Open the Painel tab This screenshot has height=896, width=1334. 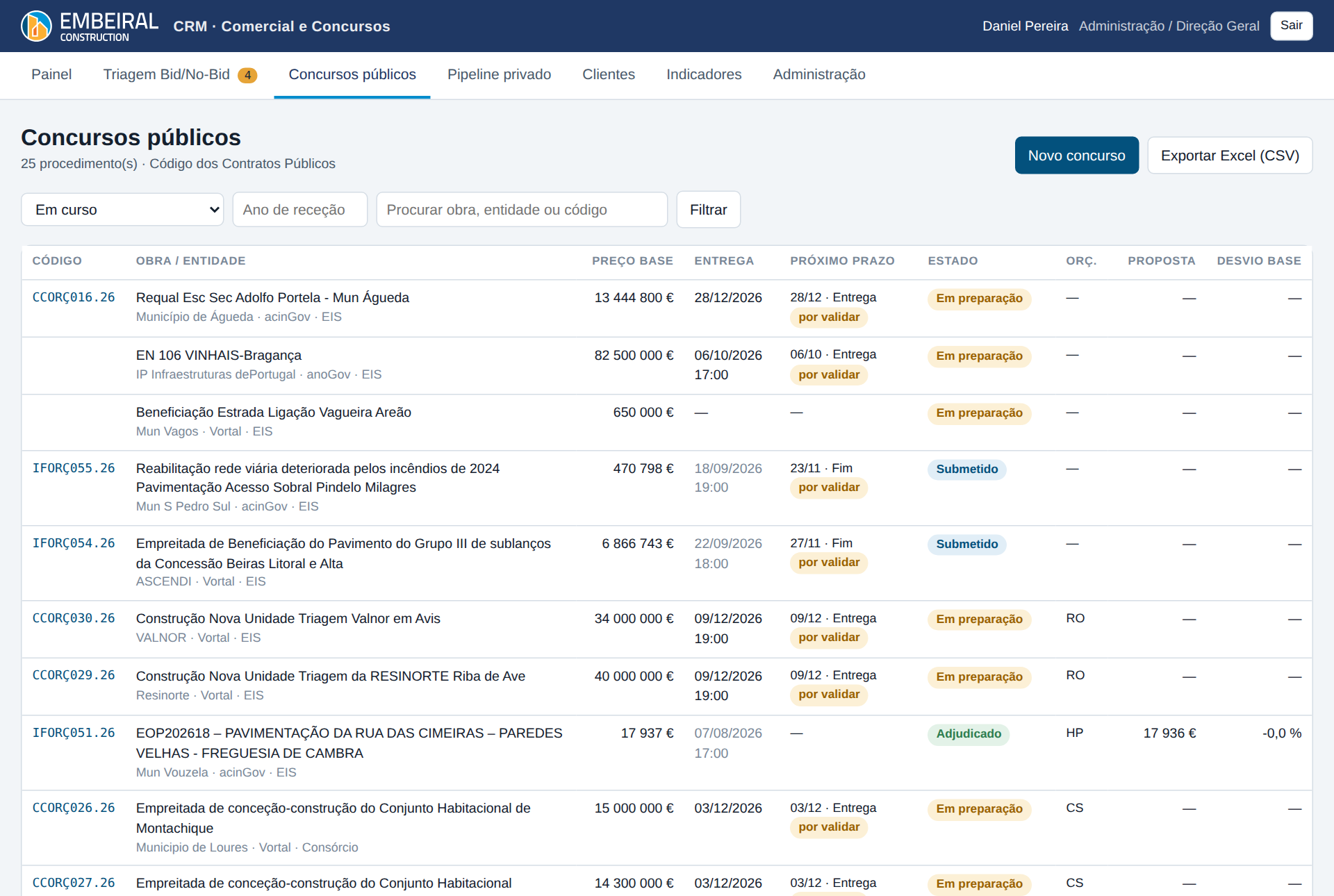coord(51,74)
